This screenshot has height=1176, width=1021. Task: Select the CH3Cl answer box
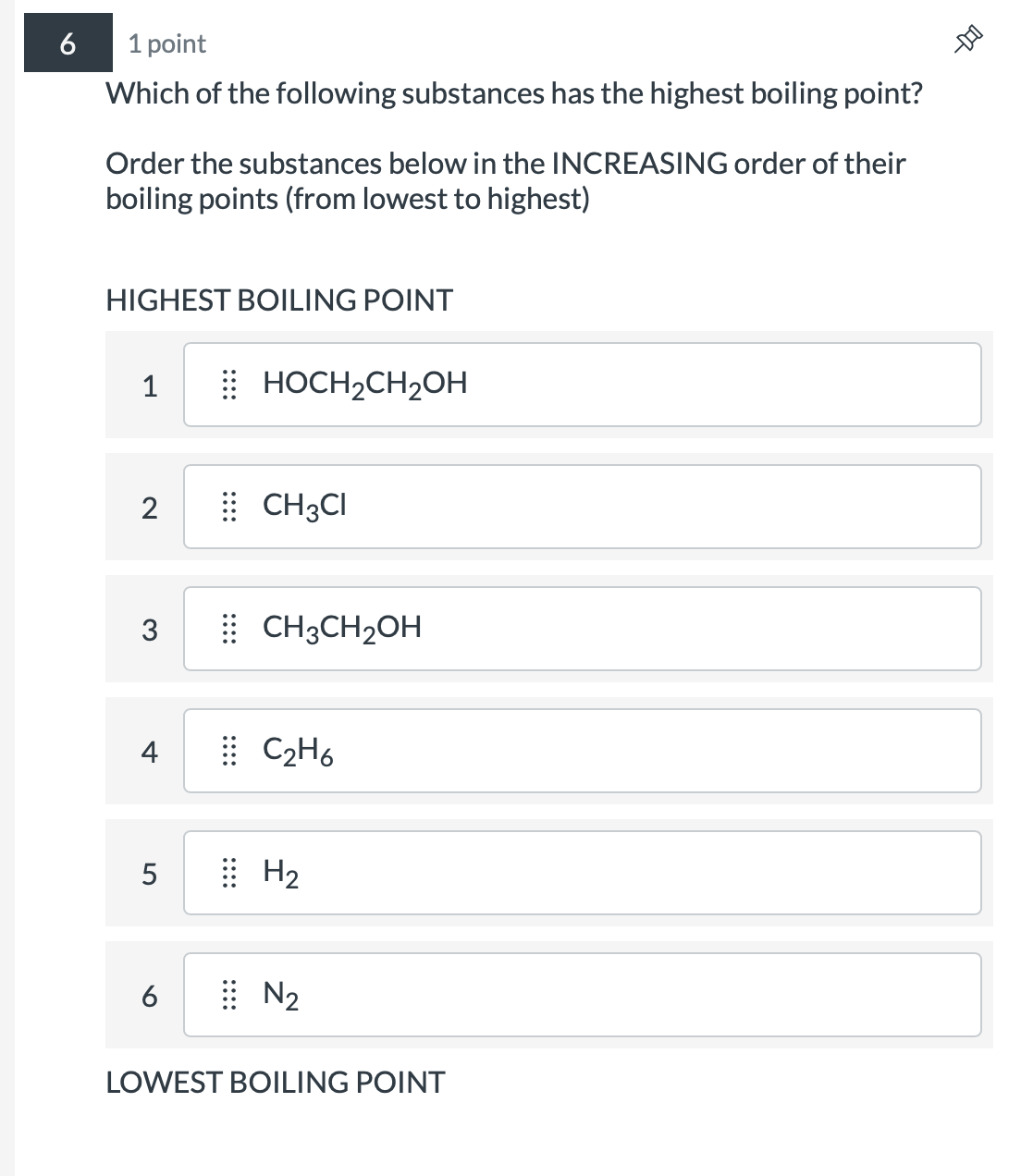[x=582, y=507]
